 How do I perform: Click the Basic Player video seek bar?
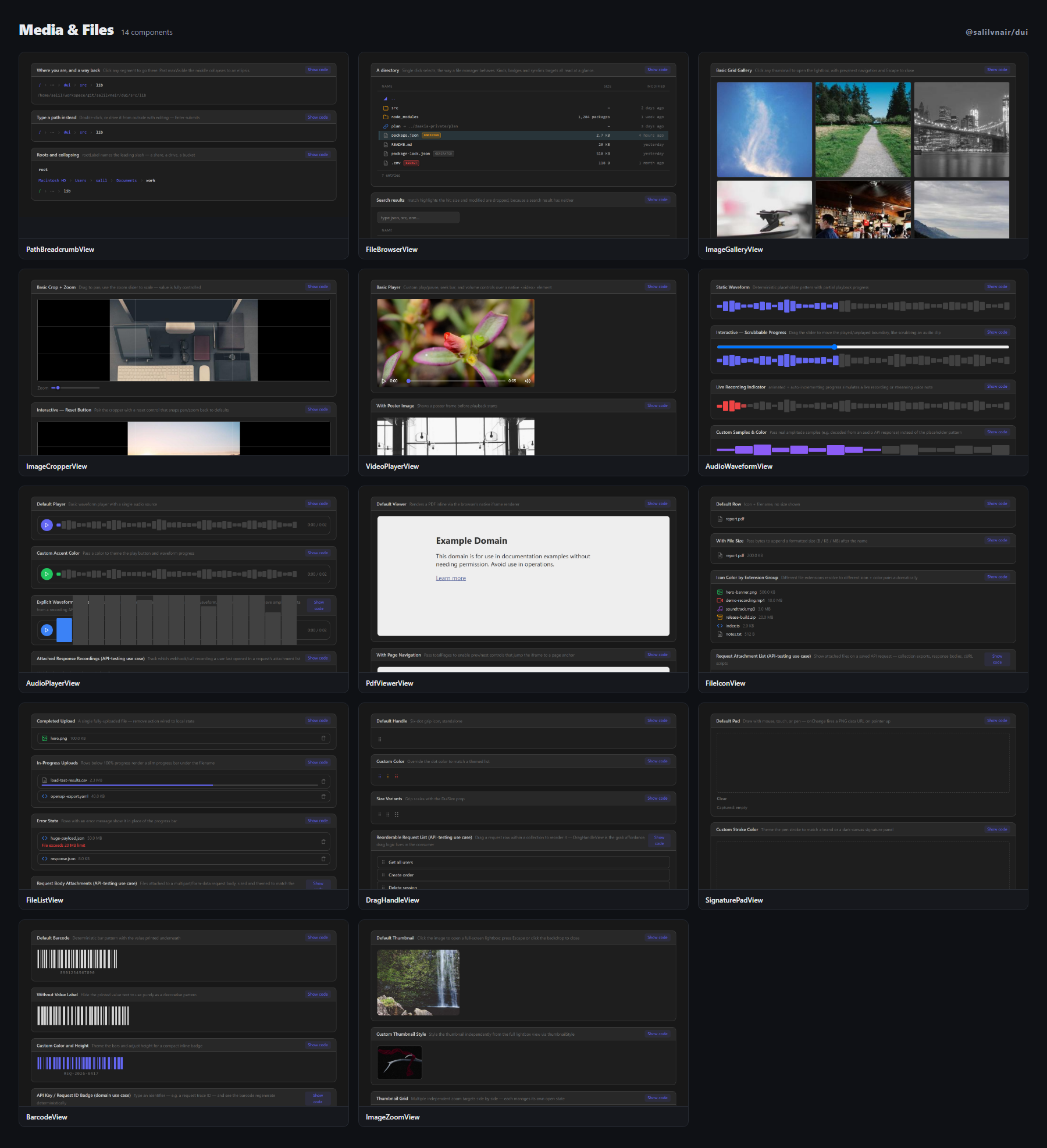click(x=455, y=381)
